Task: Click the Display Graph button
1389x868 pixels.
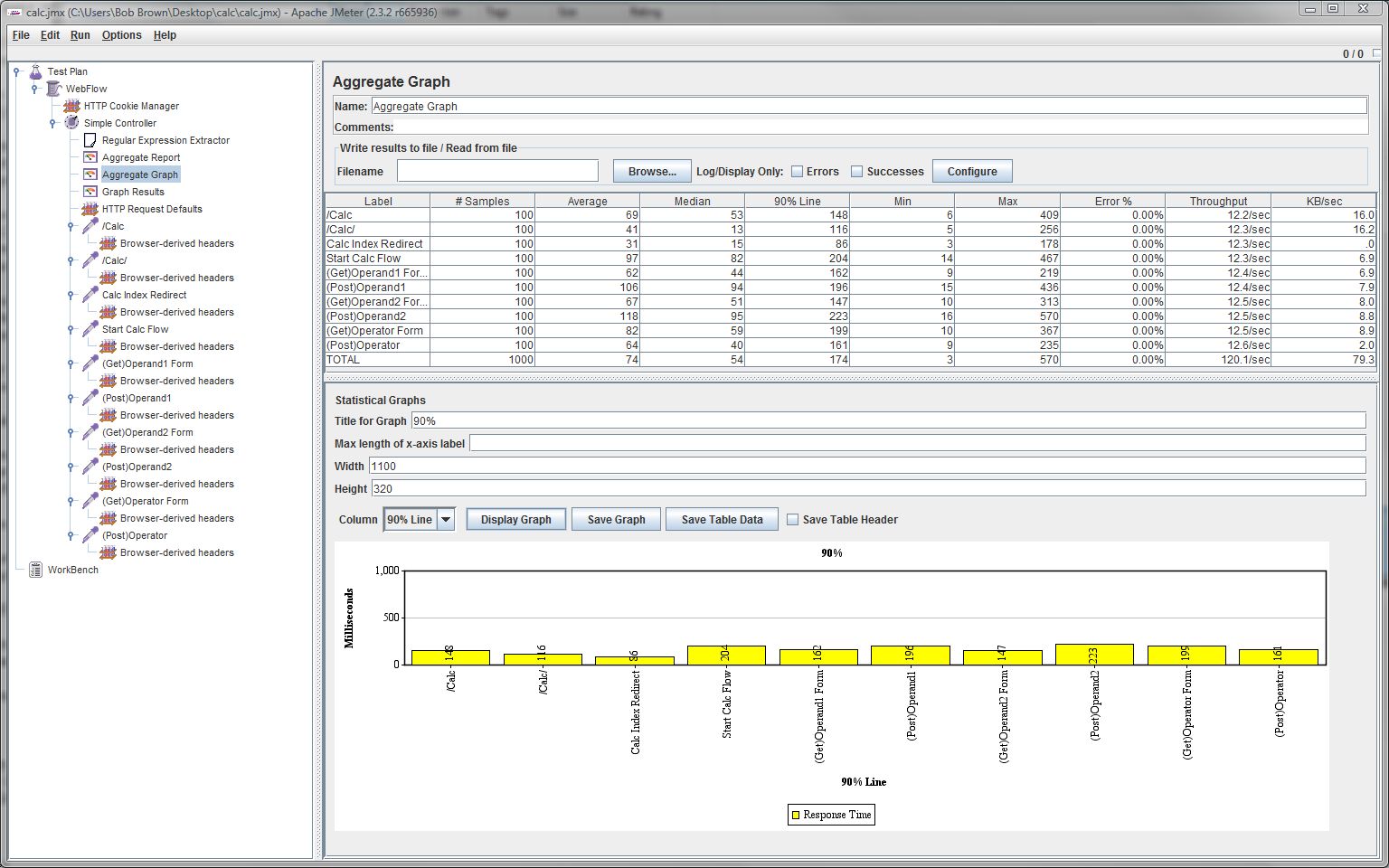Action: 515,520
